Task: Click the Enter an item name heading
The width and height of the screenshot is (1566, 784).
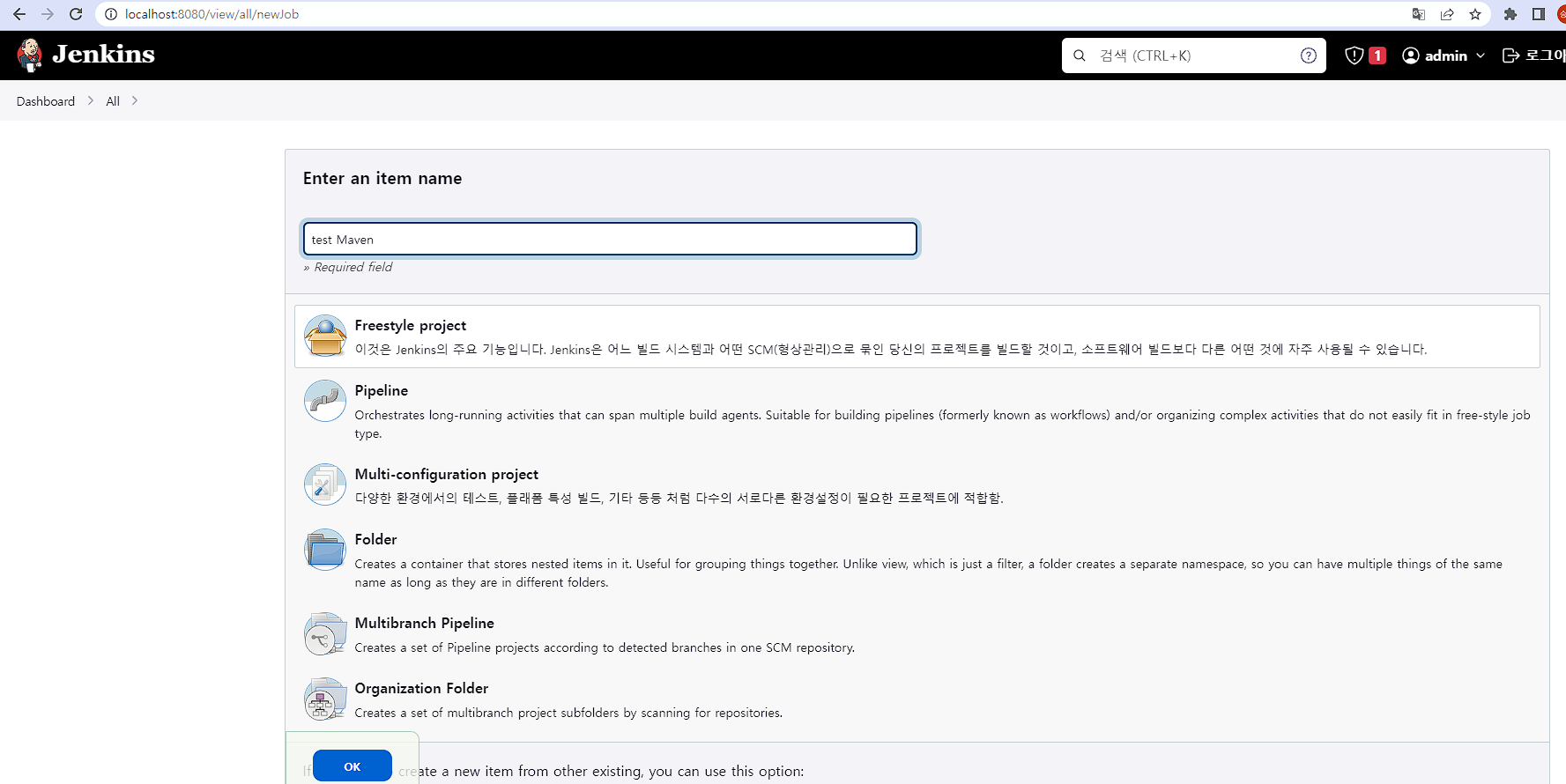Action: coord(382,178)
